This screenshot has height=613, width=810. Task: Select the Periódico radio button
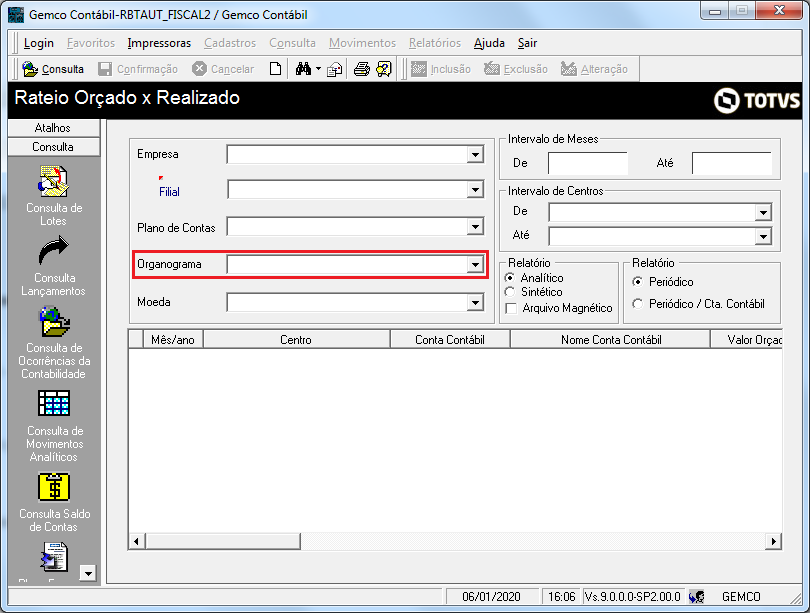pos(638,282)
